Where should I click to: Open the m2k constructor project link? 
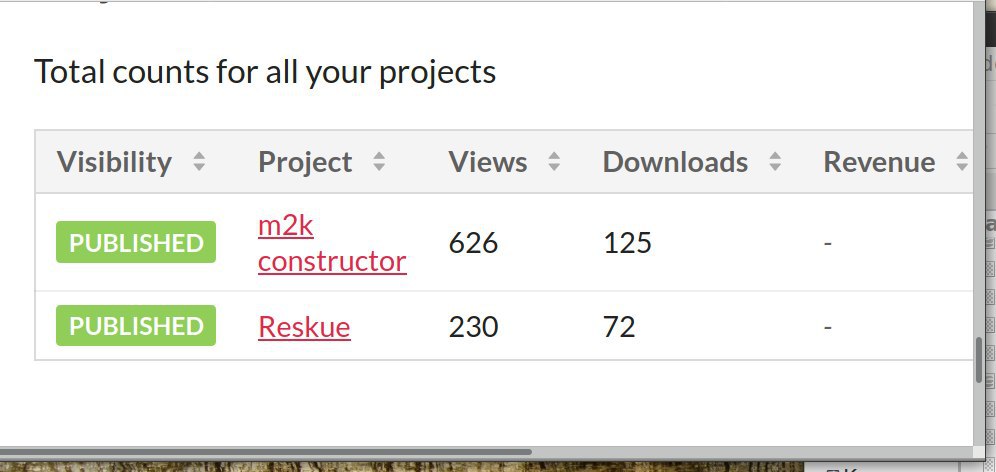coord(332,243)
